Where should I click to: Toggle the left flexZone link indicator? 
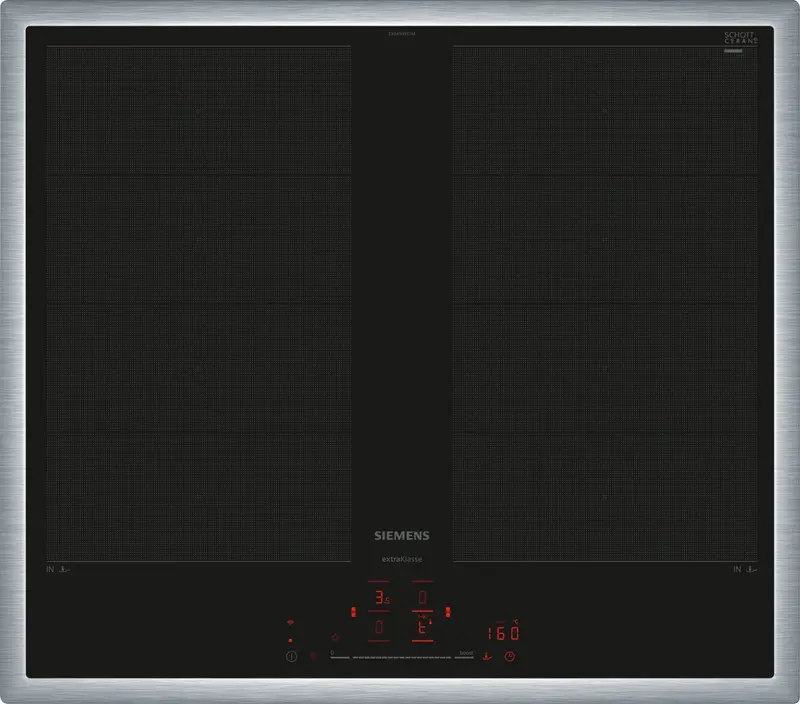pyautogui.click(x=353, y=611)
